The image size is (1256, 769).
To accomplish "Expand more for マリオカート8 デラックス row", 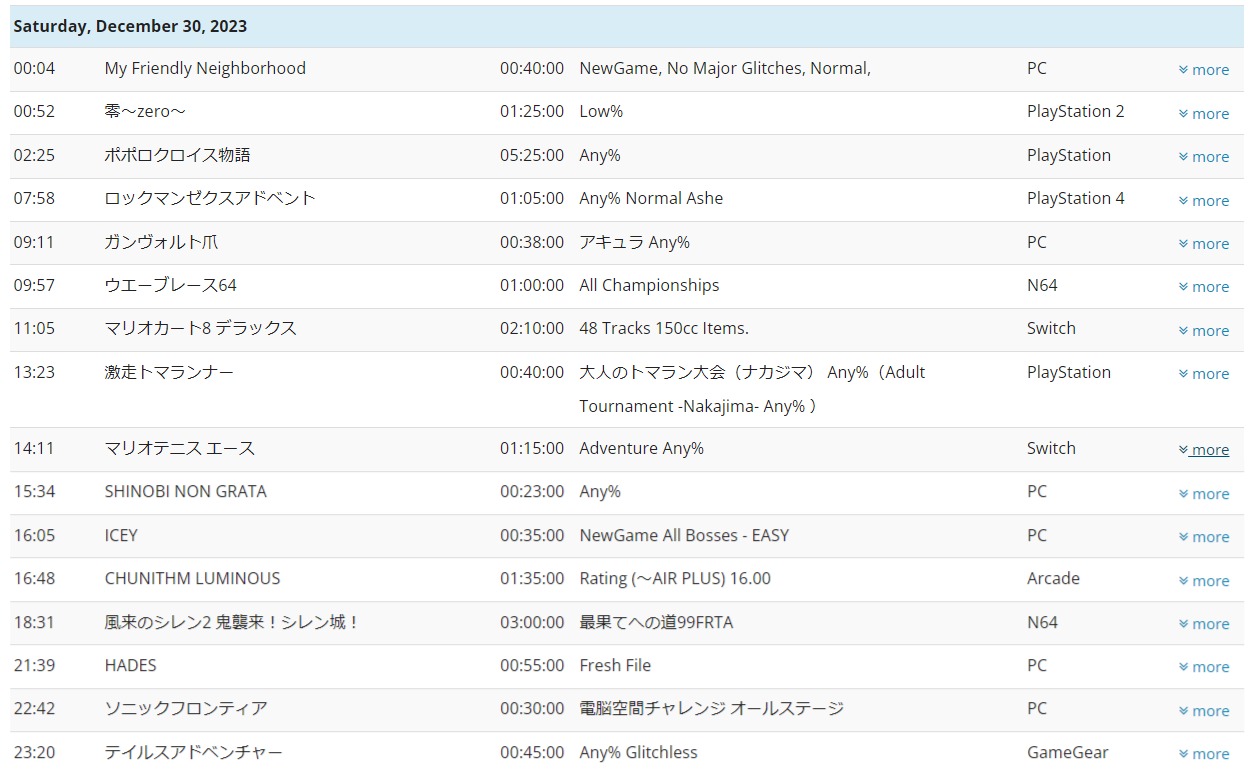I will click(1204, 330).
